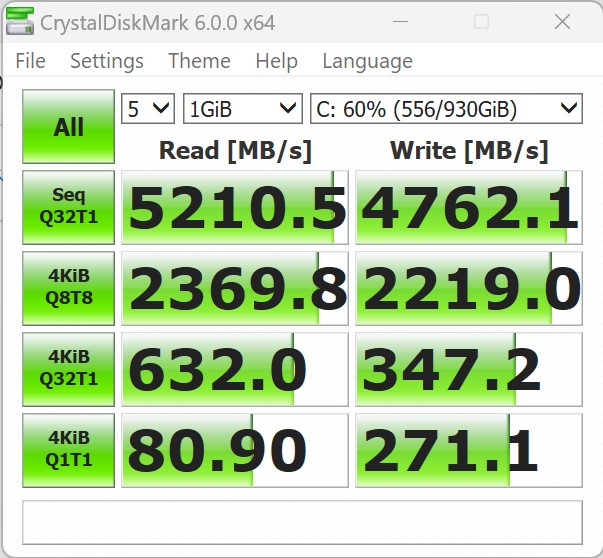Start the 4KiB Q32T1 test
This screenshot has width=603, height=558.
tap(68, 369)
